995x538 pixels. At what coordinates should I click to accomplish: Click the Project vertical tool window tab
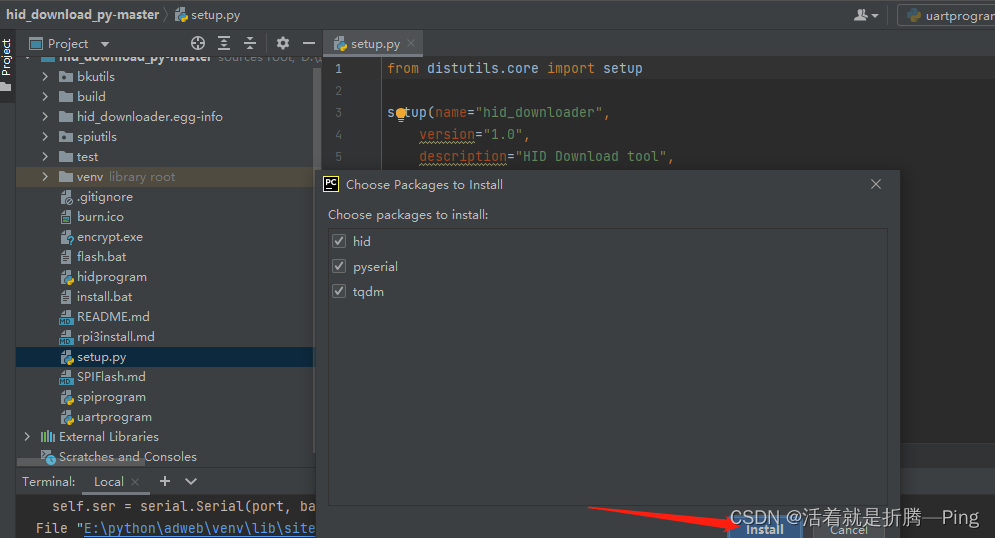(7, 58)
